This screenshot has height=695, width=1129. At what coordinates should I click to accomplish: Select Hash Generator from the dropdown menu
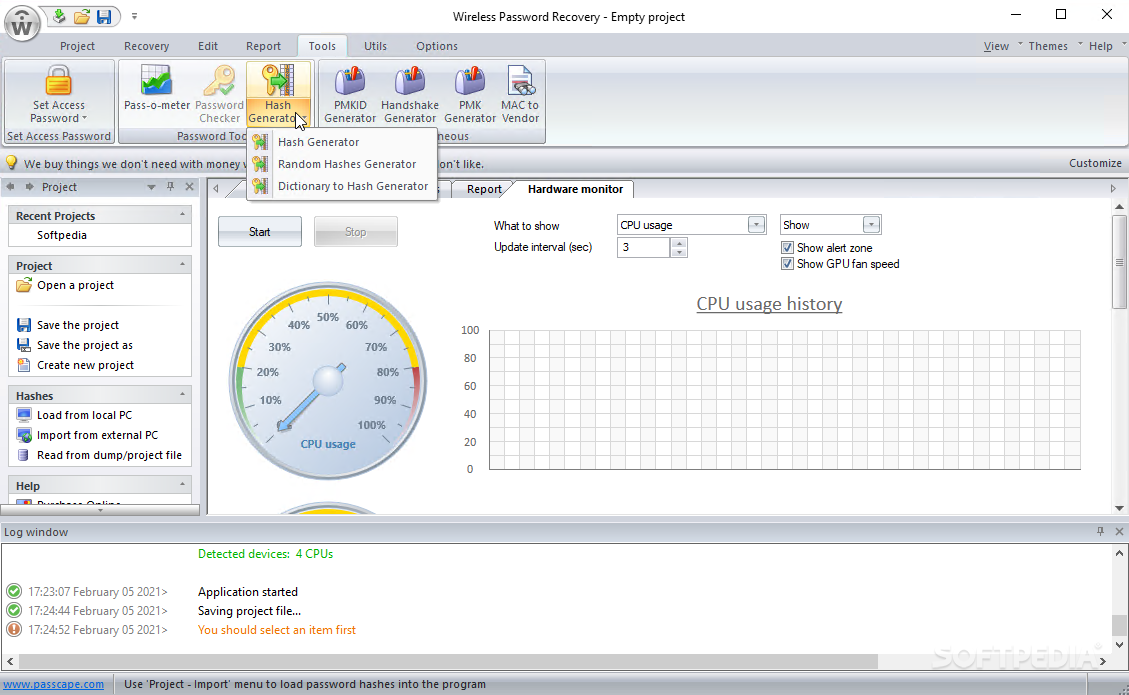point(342,142)
